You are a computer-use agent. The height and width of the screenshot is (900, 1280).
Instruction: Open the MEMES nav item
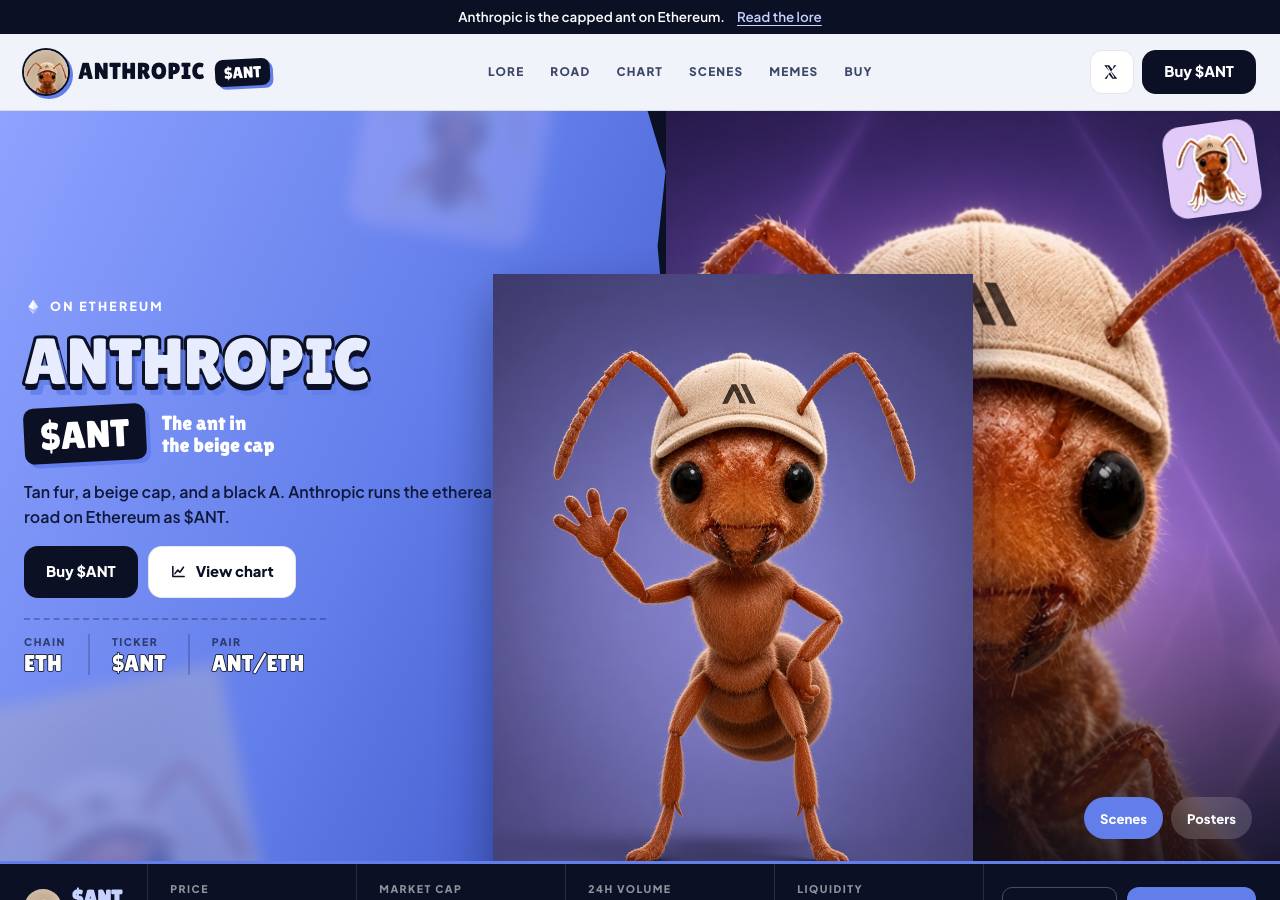793,72
